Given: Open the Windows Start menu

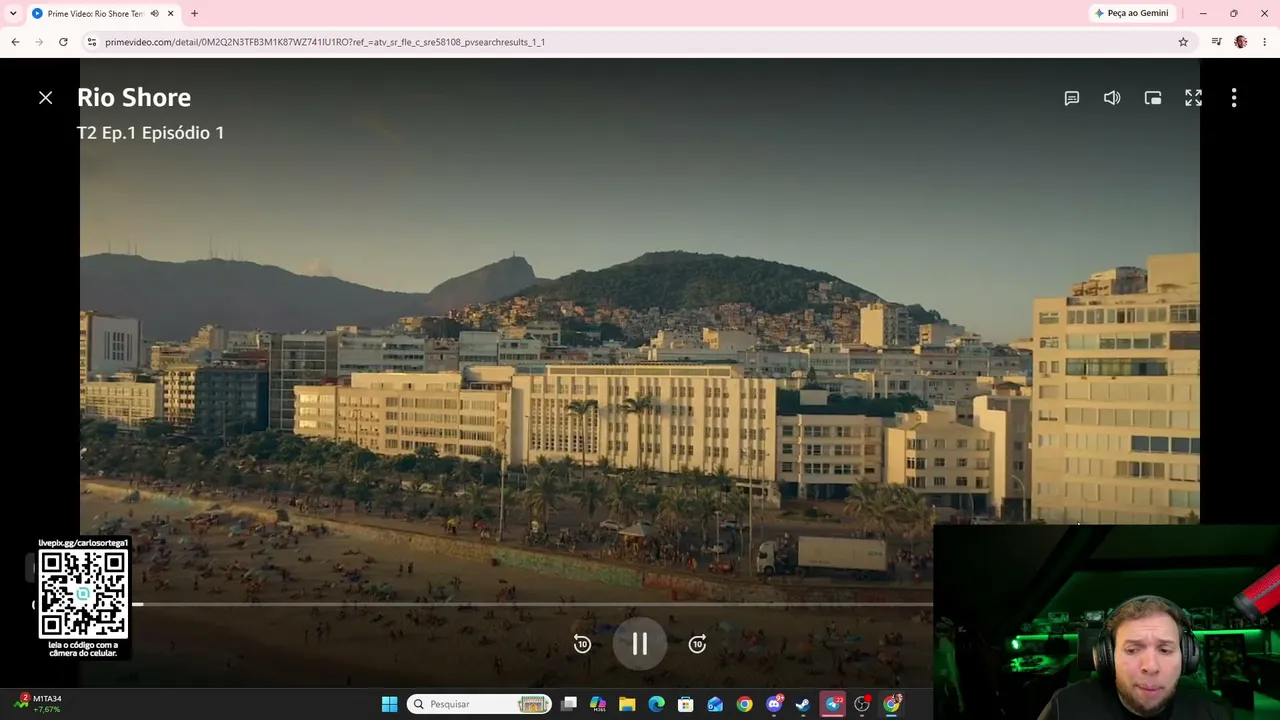Looking at the screenshot, I should (x=389, y=704).
